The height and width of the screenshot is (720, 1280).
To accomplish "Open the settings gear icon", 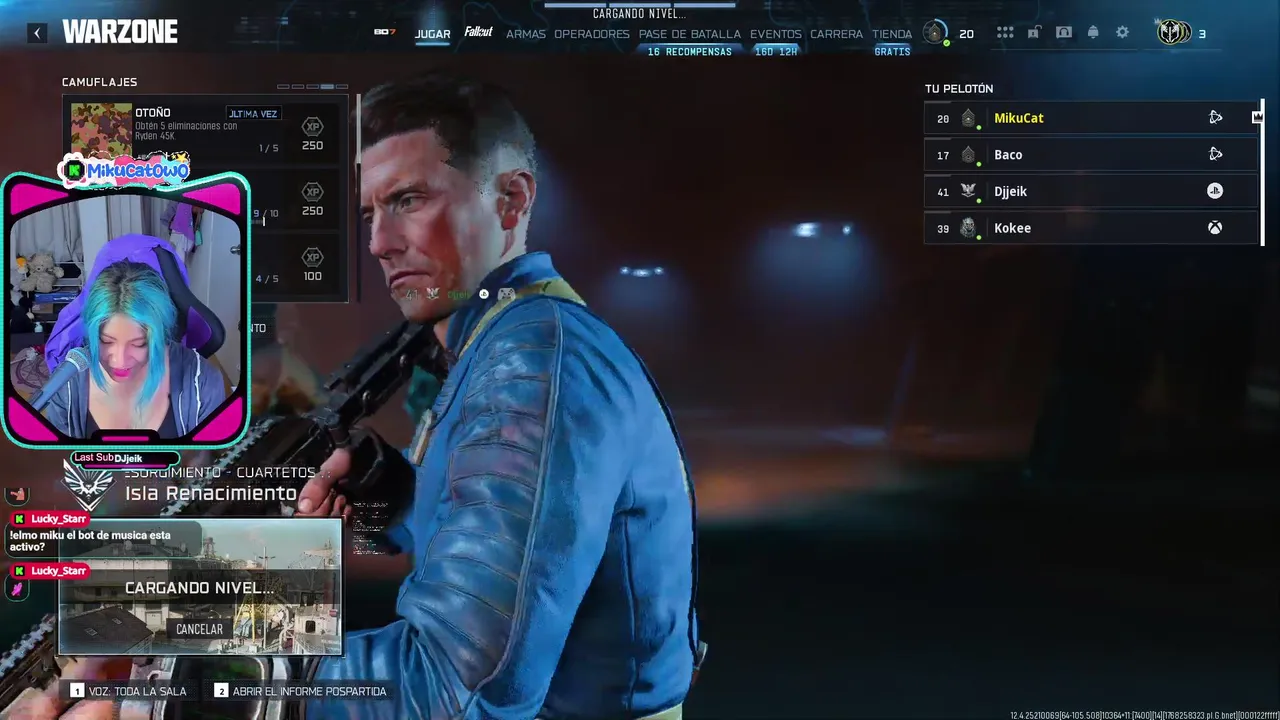I will [x=1122, y=33].
